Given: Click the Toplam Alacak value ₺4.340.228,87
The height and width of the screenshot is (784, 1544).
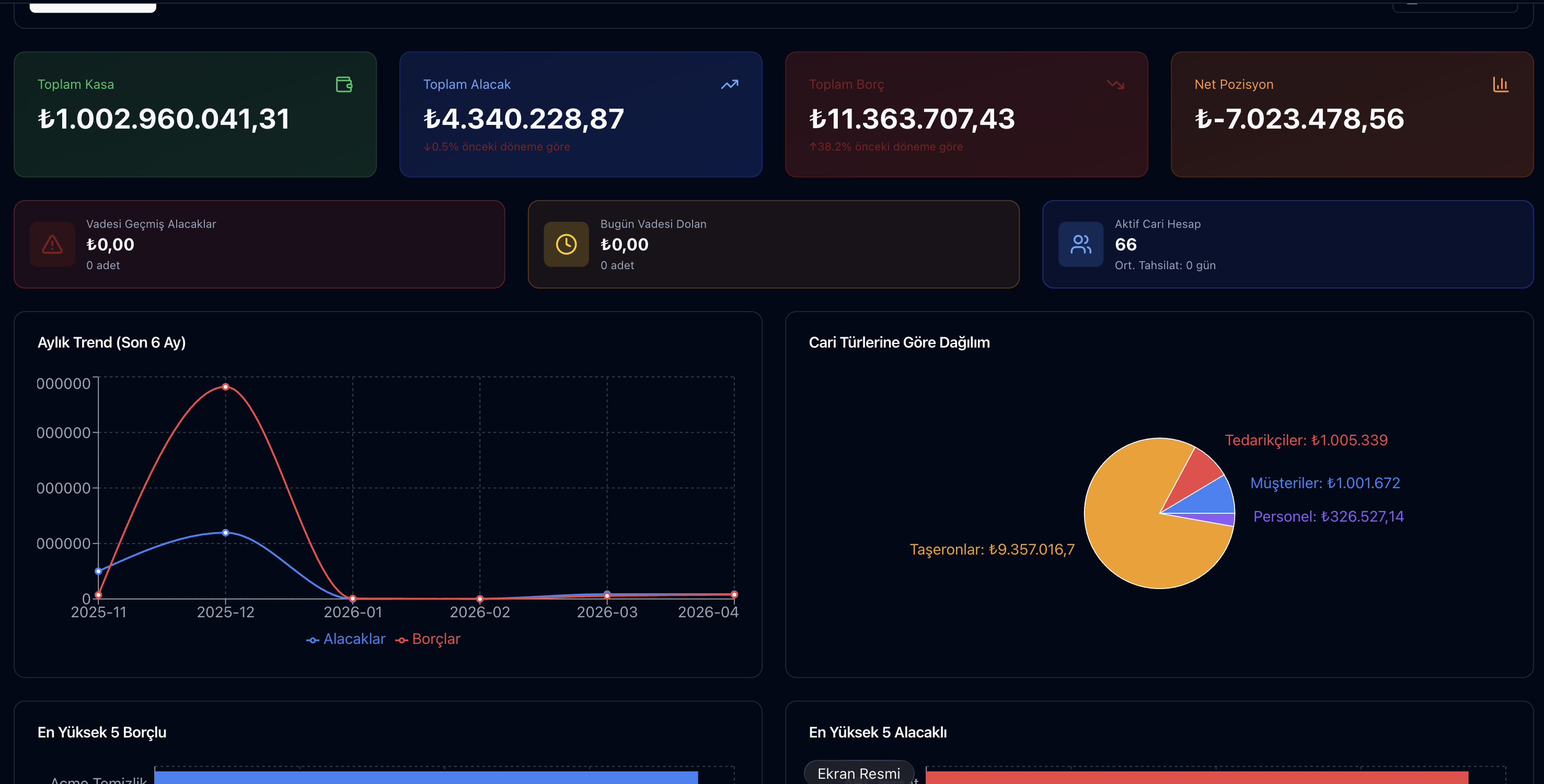Looking at the screenshot, I should [524, 119].
